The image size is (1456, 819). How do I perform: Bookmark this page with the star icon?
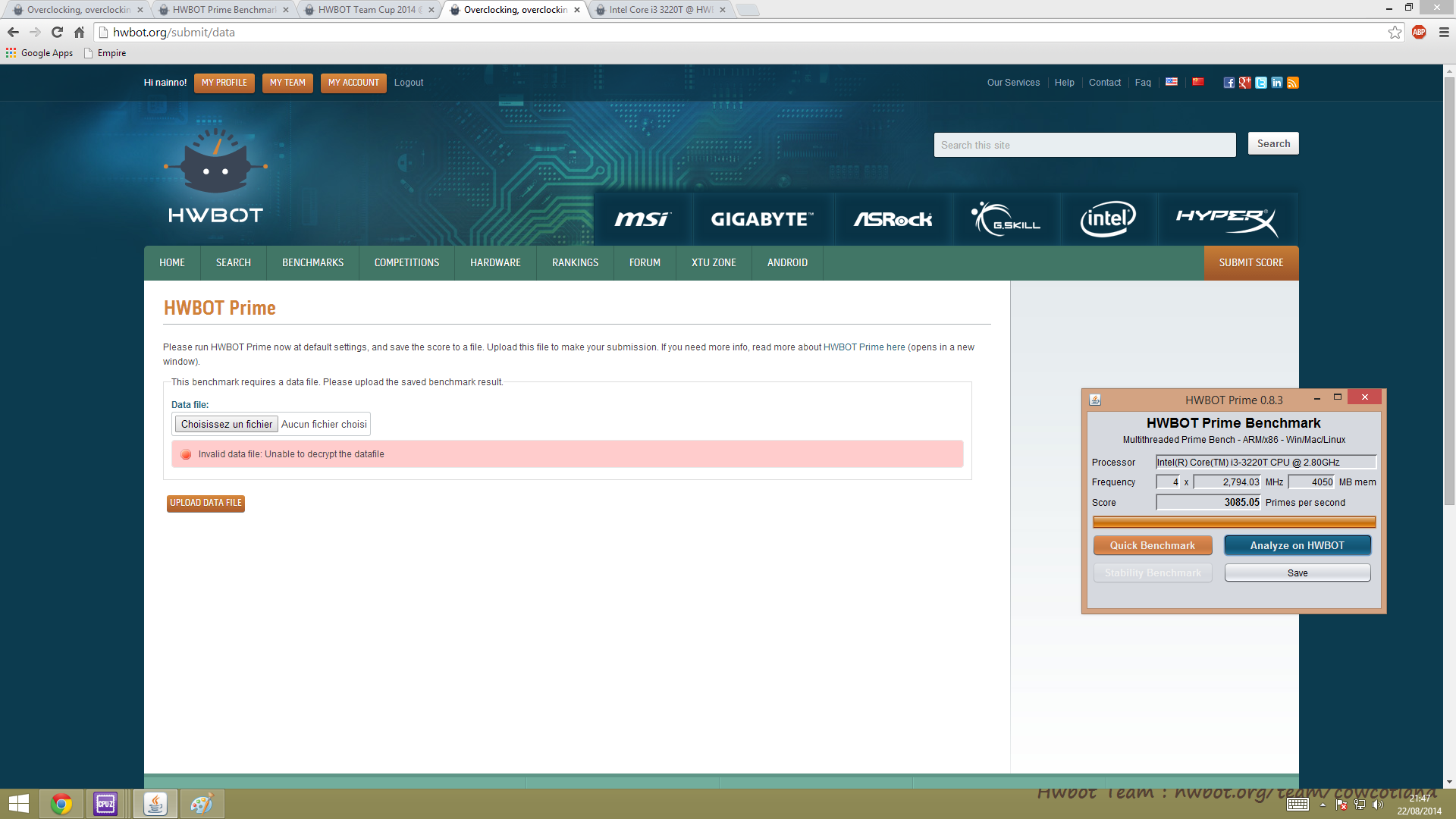1395,32
